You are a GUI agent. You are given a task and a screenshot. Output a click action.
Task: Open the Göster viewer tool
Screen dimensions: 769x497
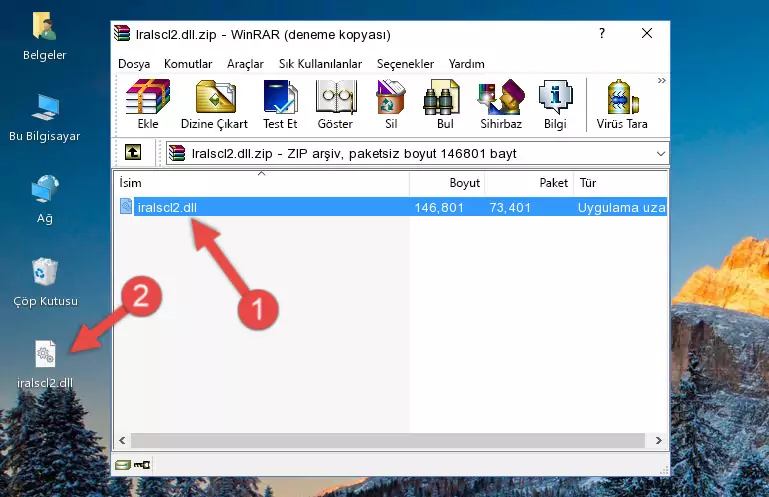click(335, 104)
